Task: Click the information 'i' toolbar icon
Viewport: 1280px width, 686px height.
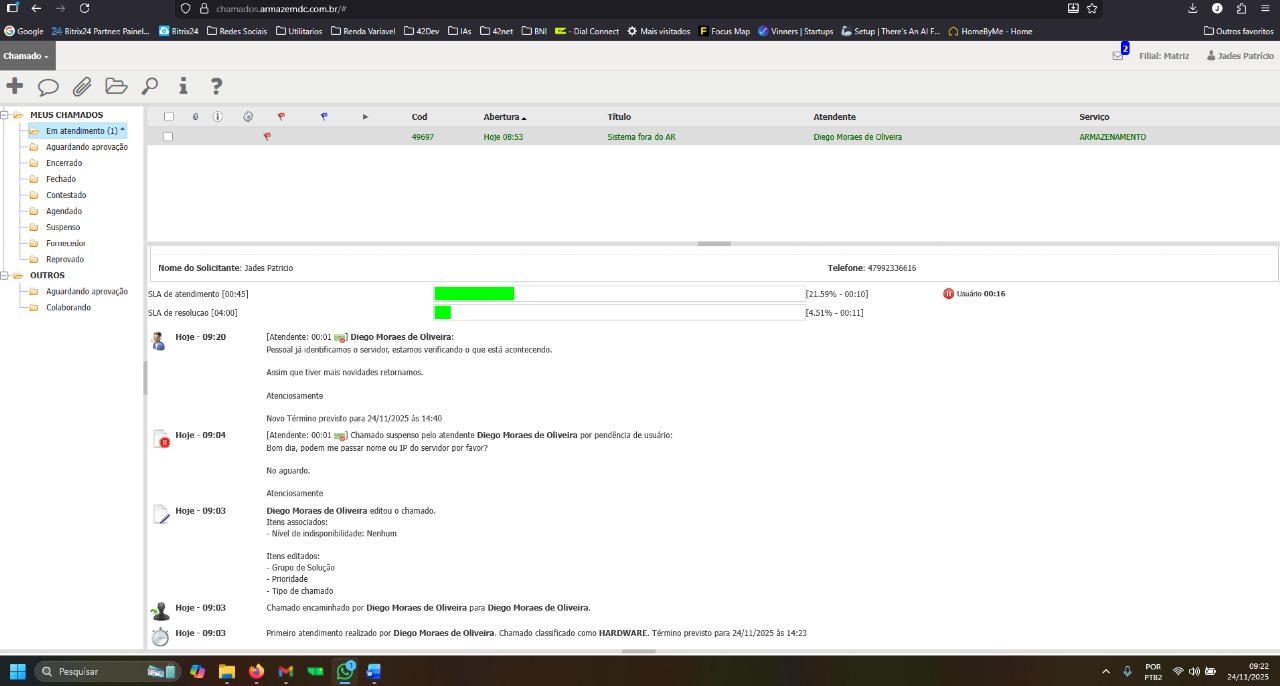Action: point(183,87)
